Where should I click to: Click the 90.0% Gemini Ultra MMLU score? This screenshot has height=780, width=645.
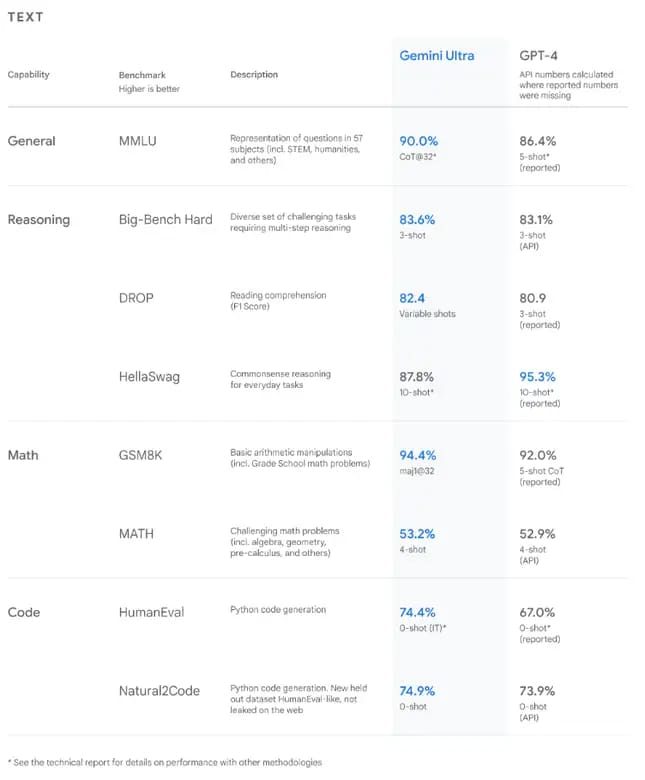coord(417,141)
